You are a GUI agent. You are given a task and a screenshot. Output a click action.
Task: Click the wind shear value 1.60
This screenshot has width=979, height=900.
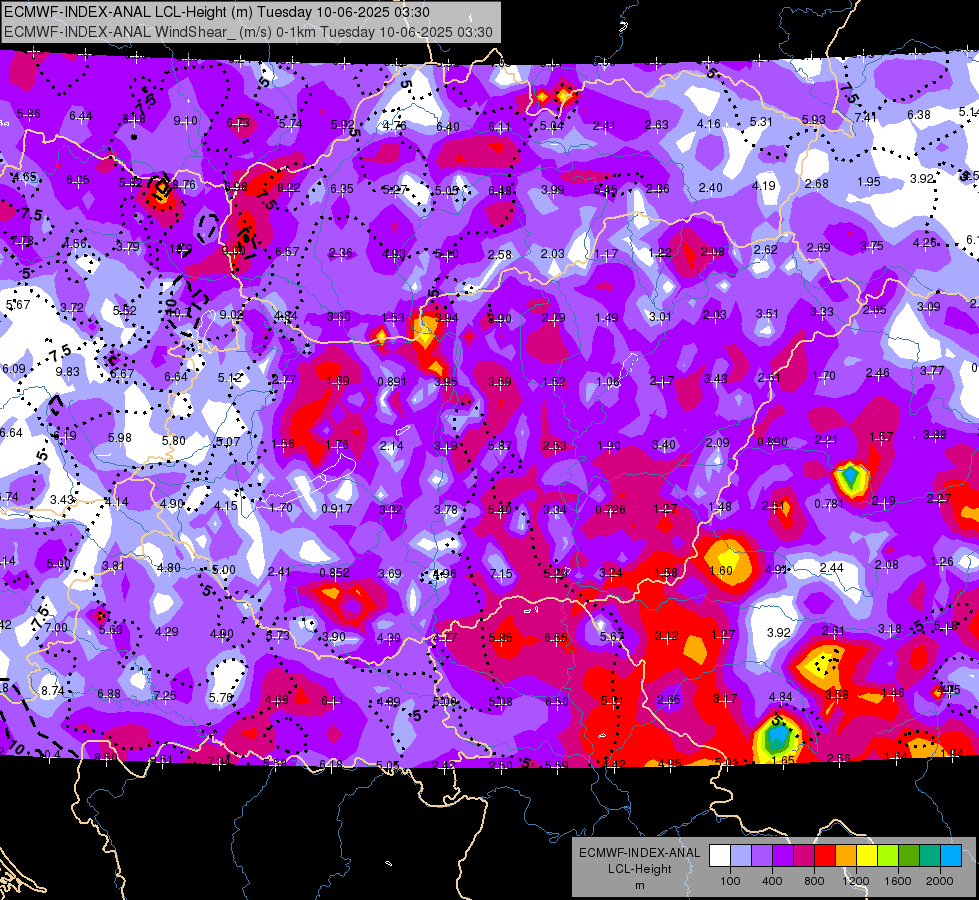coord(721,571)
